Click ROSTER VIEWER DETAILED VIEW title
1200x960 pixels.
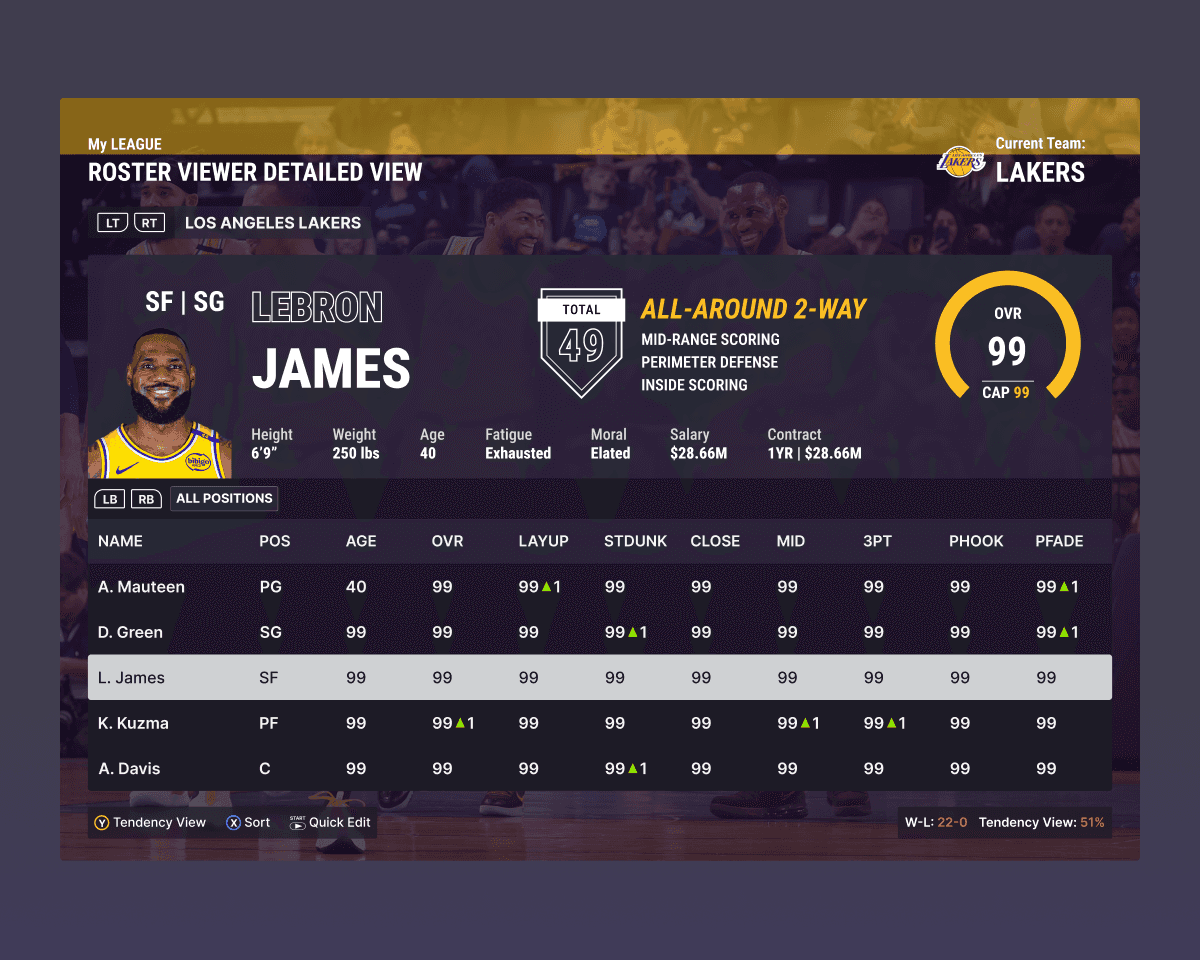(255, 172)
